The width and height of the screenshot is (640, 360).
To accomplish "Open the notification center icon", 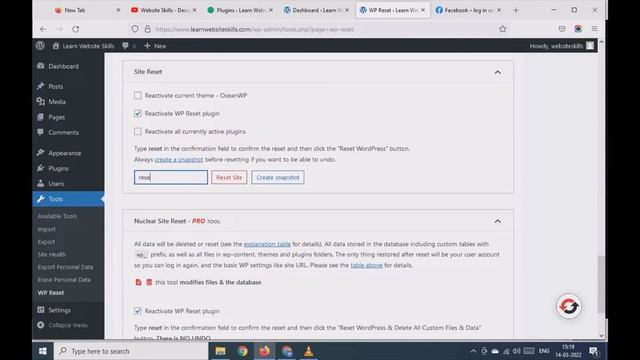I will [x=594, y=351].
